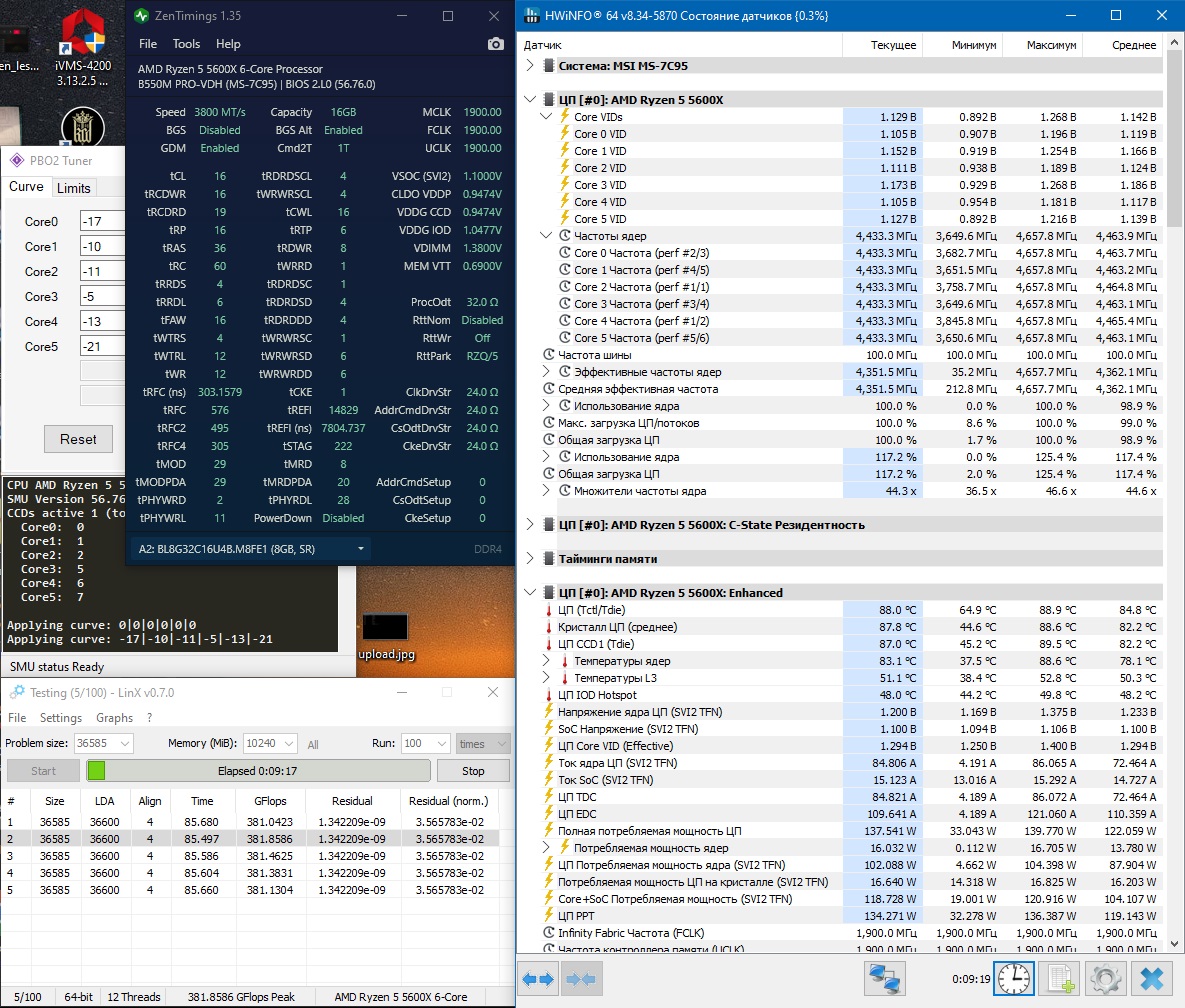Screen dimensions: 1185x1008
Task: Expand Температуры L3 group
Action: [546, 678]
